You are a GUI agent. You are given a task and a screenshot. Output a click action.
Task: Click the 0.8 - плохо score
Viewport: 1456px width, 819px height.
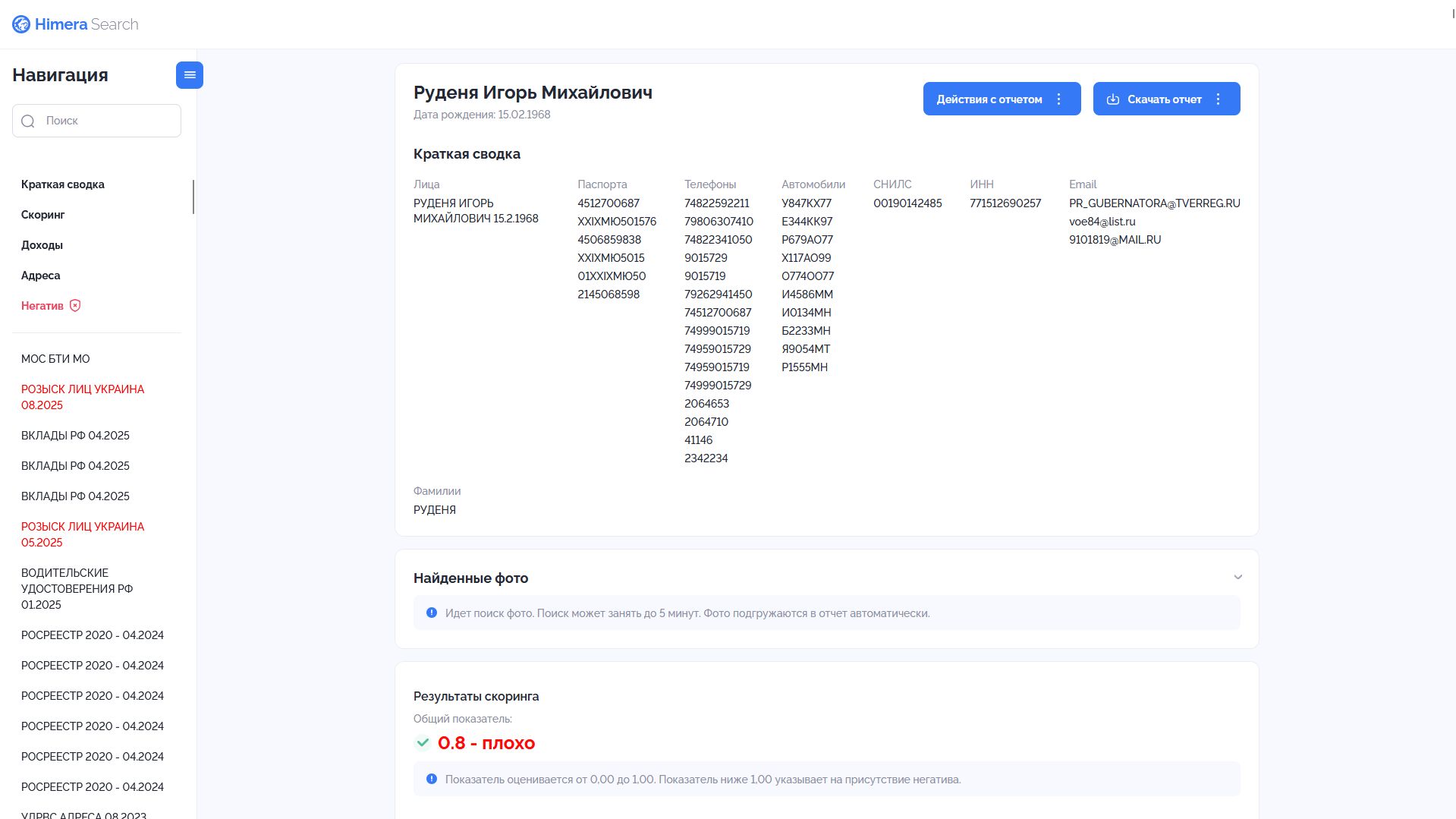click(486, 743)
